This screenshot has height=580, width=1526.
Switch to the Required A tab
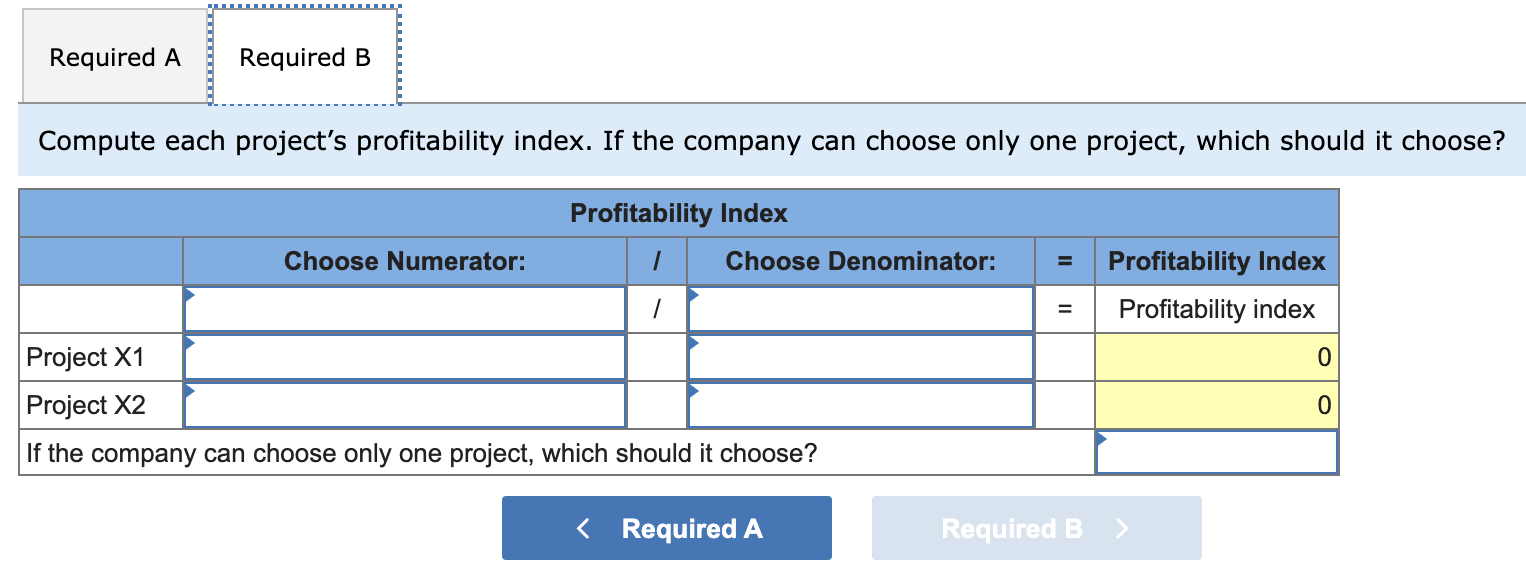115,57
